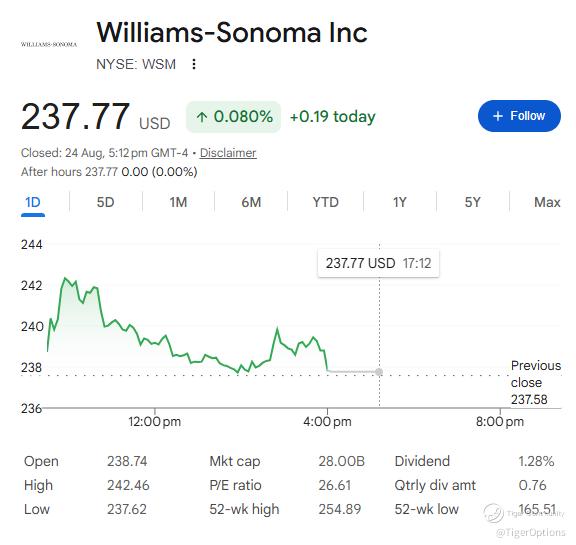Viewport: 576px width, 545px height.
Task: Follow Williams-Sonoma stock
Action: (519, 116)
